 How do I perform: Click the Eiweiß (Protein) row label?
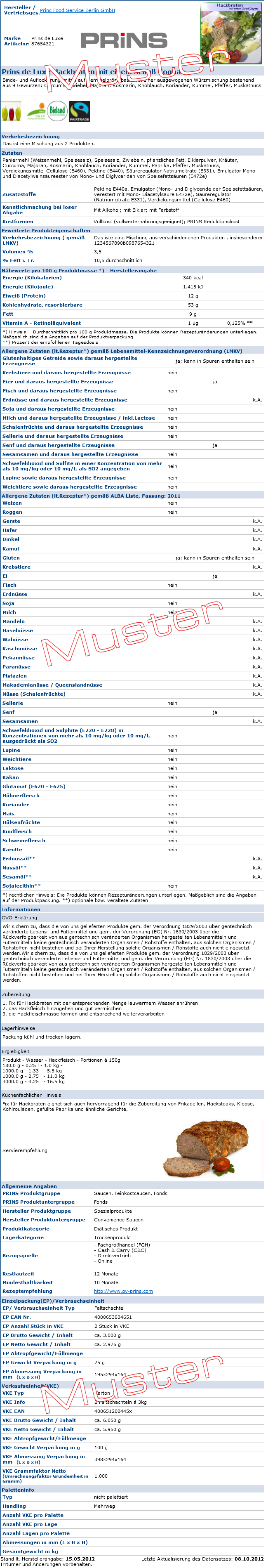[24, 296]
